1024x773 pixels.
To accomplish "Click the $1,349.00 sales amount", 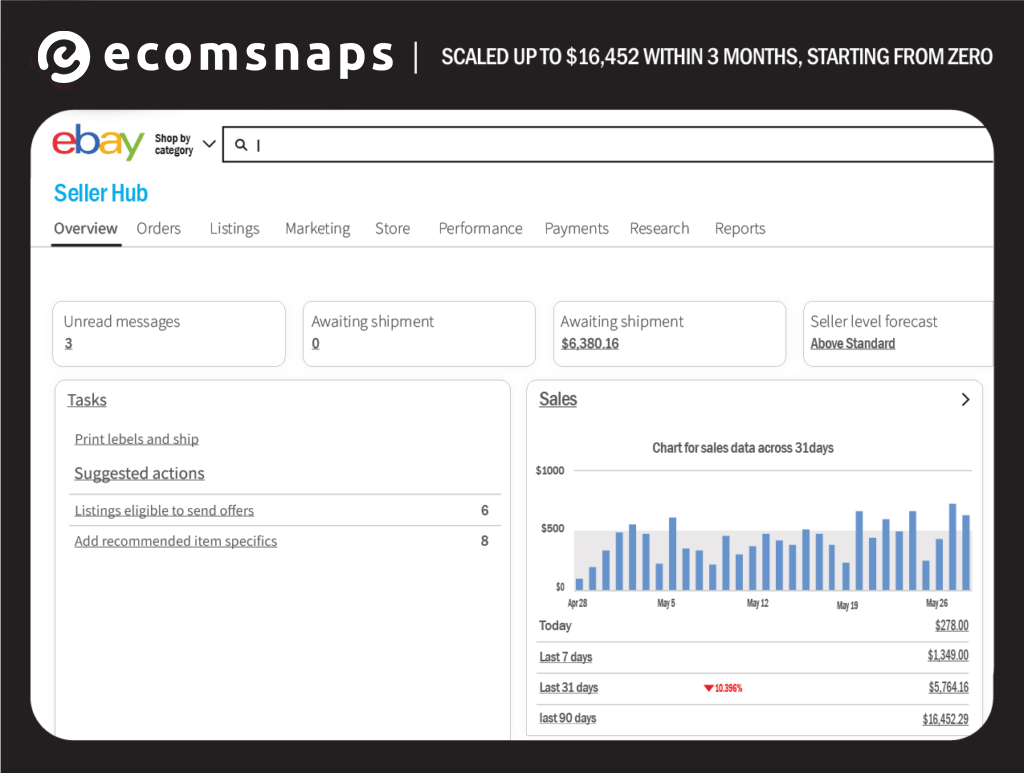I will coord(948,655).
